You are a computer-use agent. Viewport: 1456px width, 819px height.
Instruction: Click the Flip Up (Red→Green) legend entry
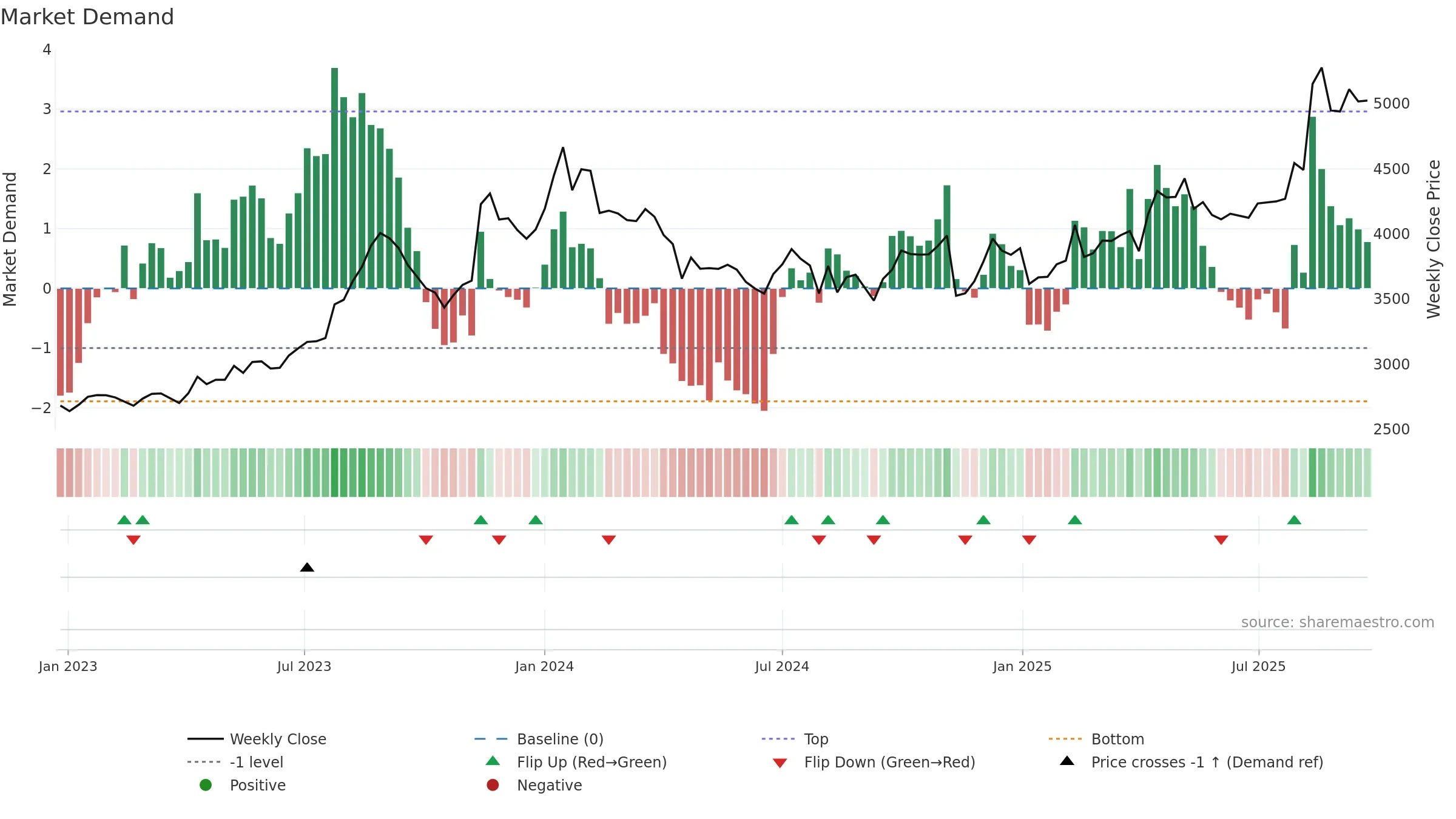(x=576, y=762)
